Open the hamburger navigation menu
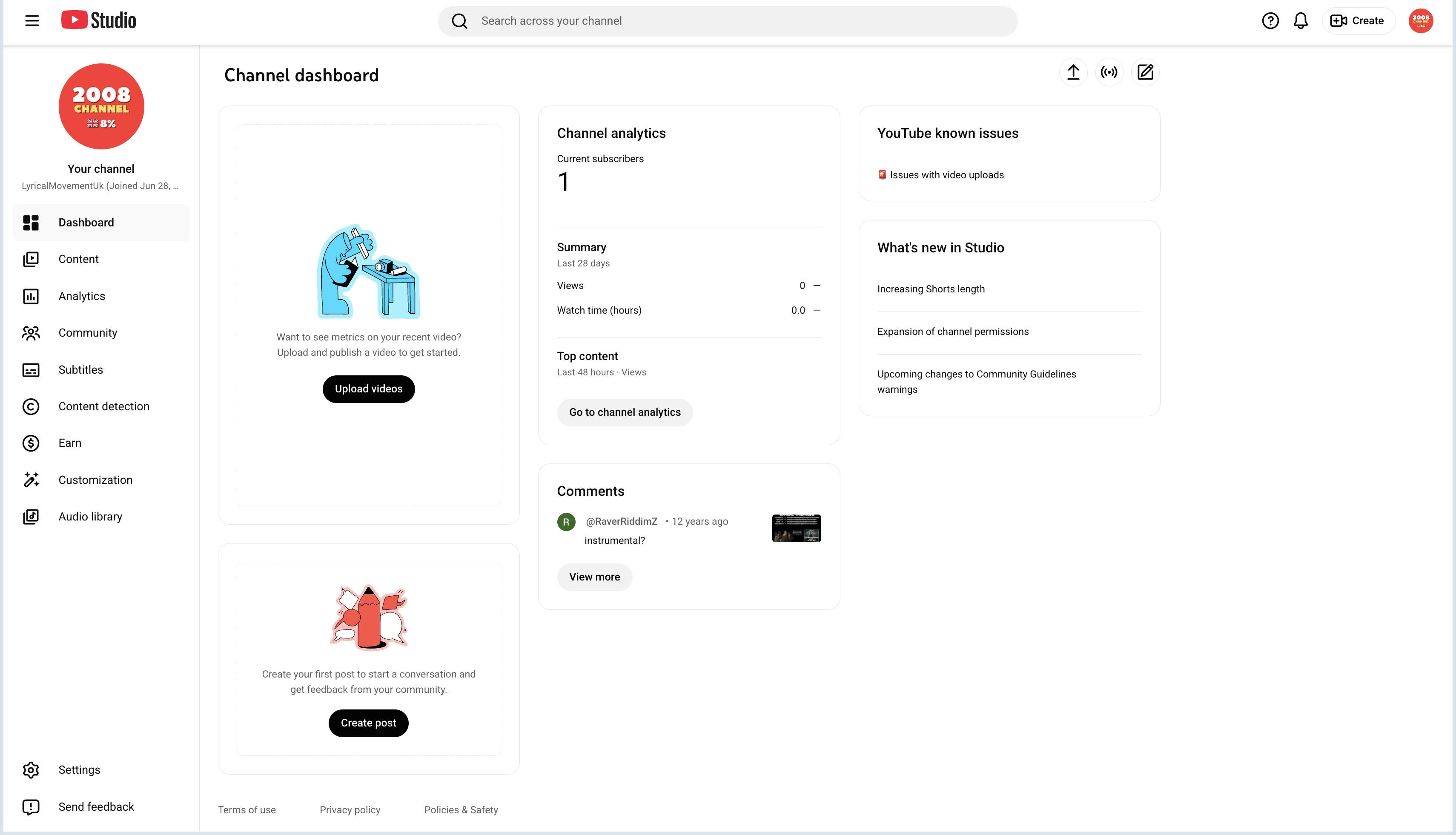 (x=32, y=21)
